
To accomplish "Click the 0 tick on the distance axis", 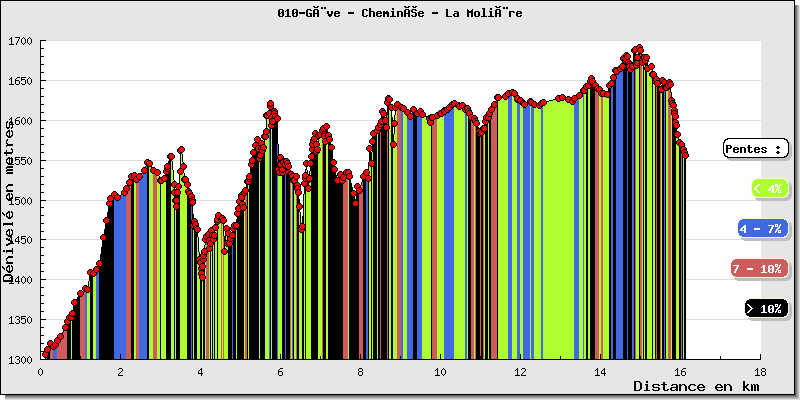I will pos(40,371).
